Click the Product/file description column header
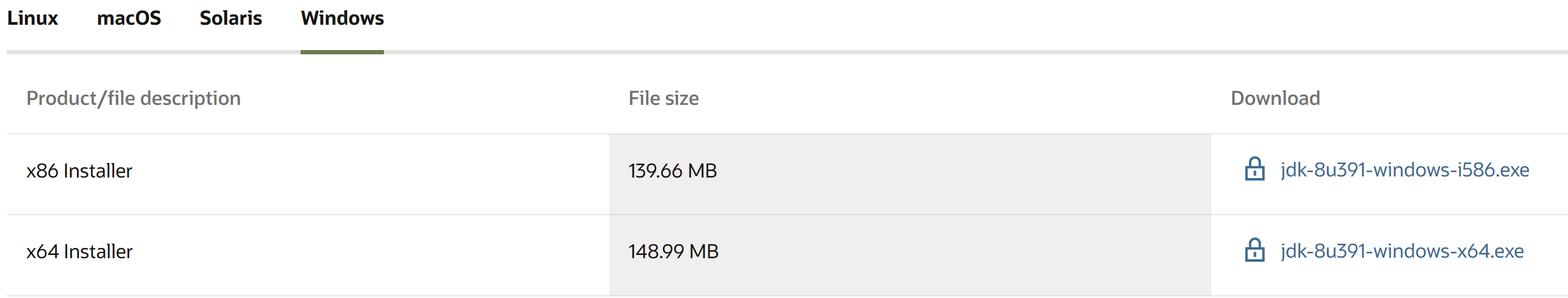1568x298 pixels. 133,98
